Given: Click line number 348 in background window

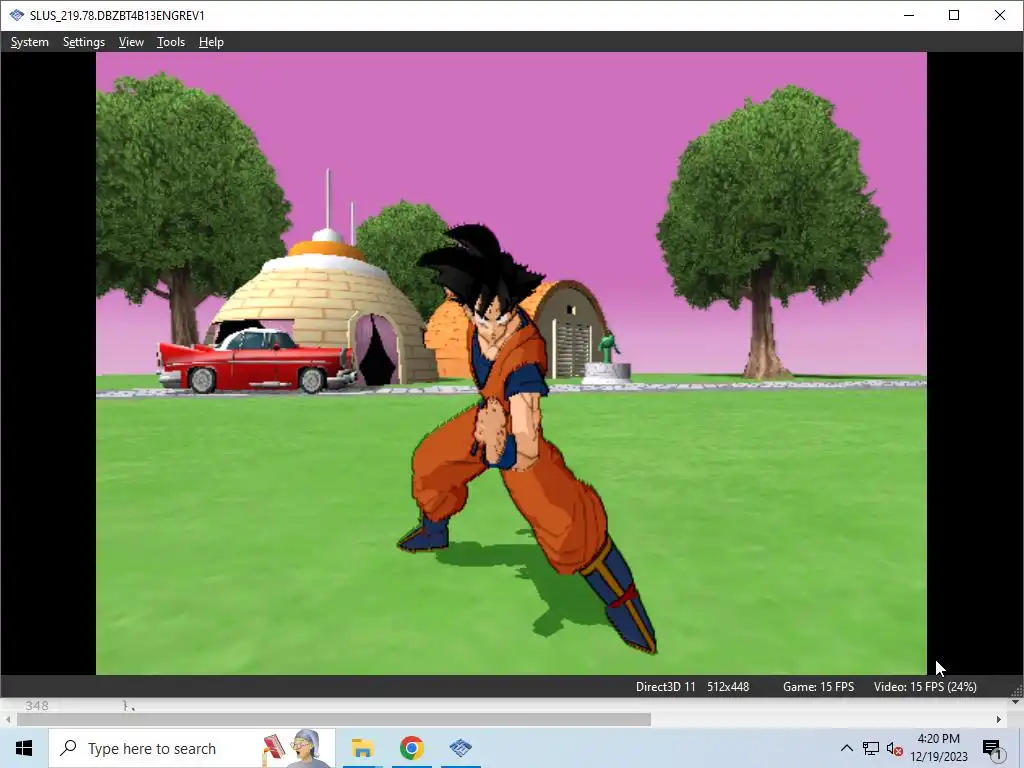Looking at the screenshot, I should [x=37, y=705].
